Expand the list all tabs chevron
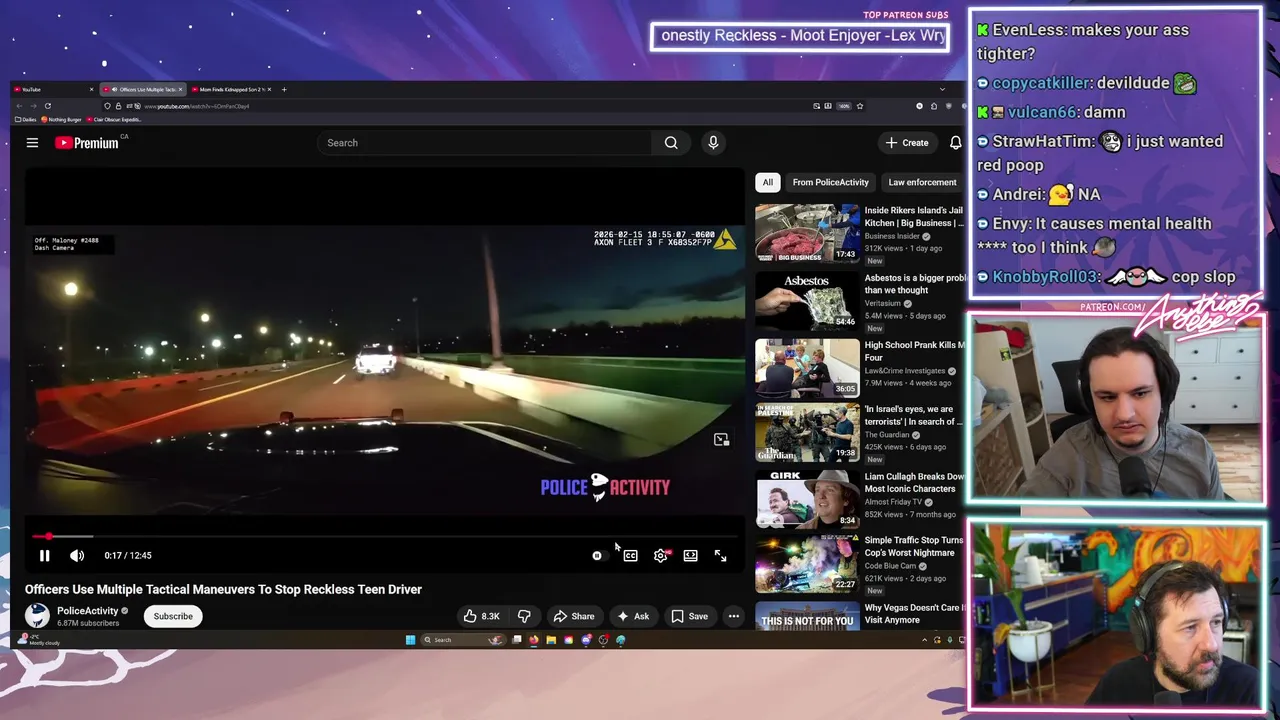 [x=942, y=89]
